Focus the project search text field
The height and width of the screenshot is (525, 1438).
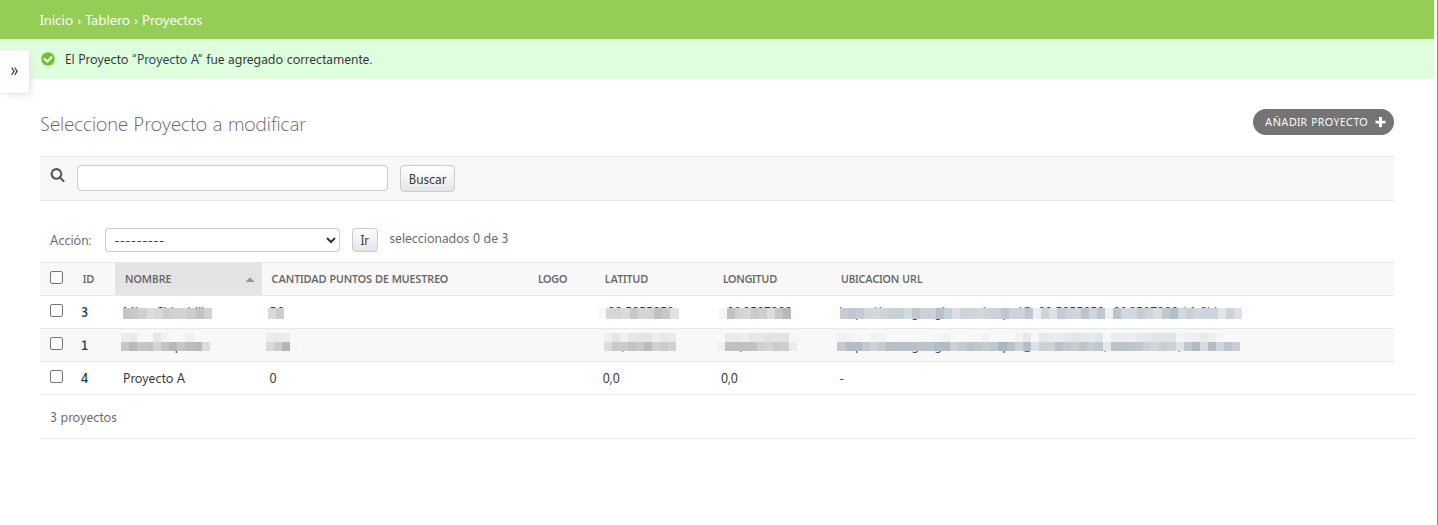[x=232, y=178]
